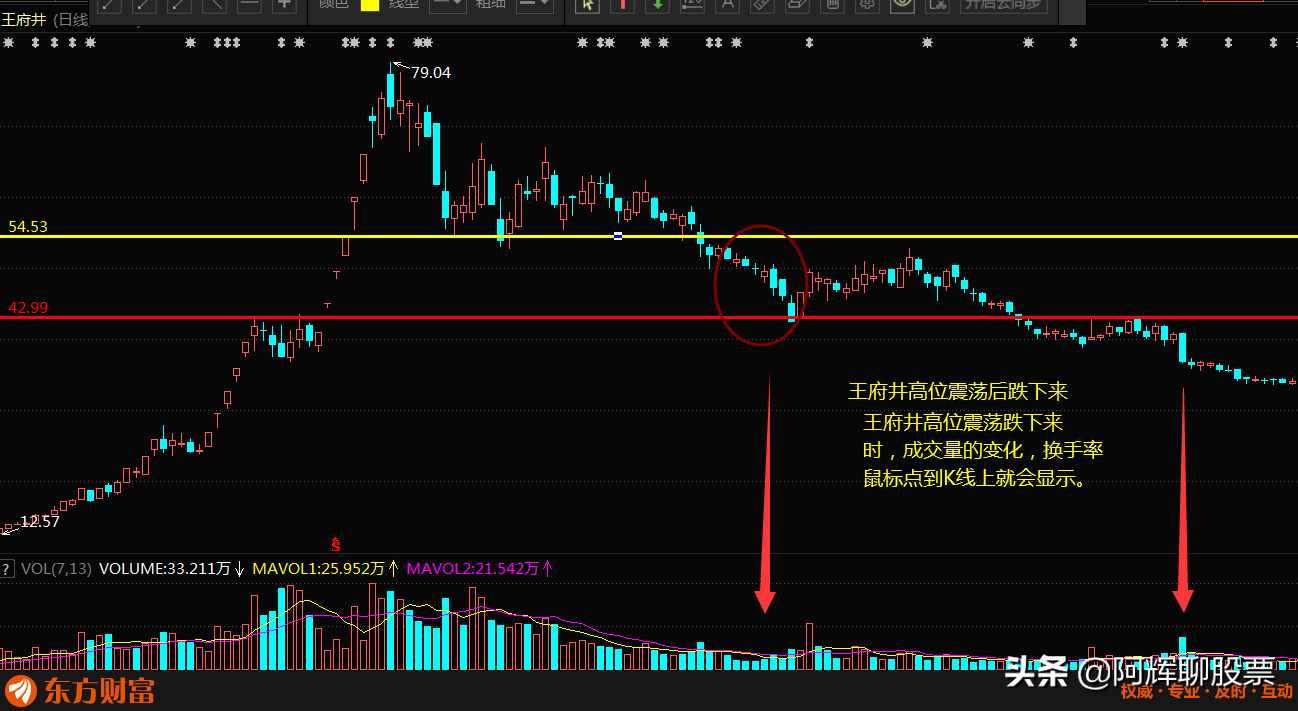Select the horizontal line drawing tool
Viewport: 1298px width, 711px height.
[x=249, y=5]
